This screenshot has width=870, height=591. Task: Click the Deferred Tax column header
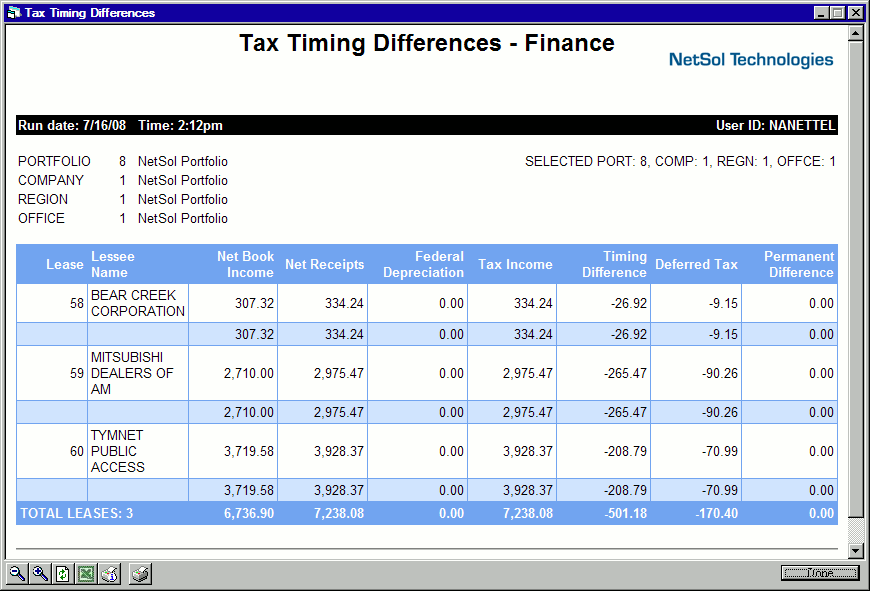point(696,265)
